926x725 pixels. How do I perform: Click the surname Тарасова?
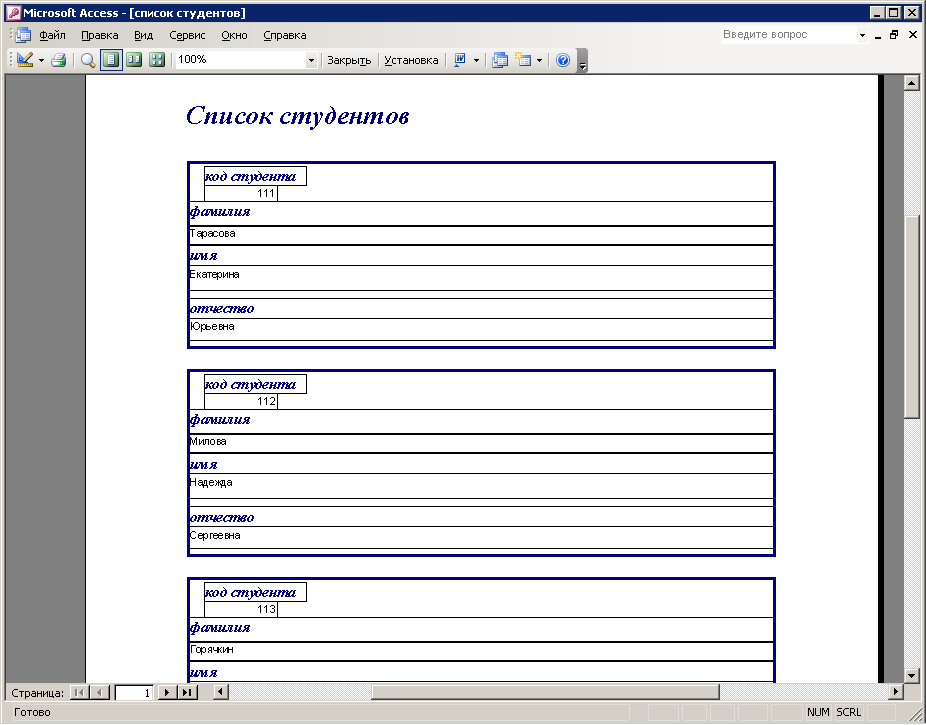[x=213, y=234]
